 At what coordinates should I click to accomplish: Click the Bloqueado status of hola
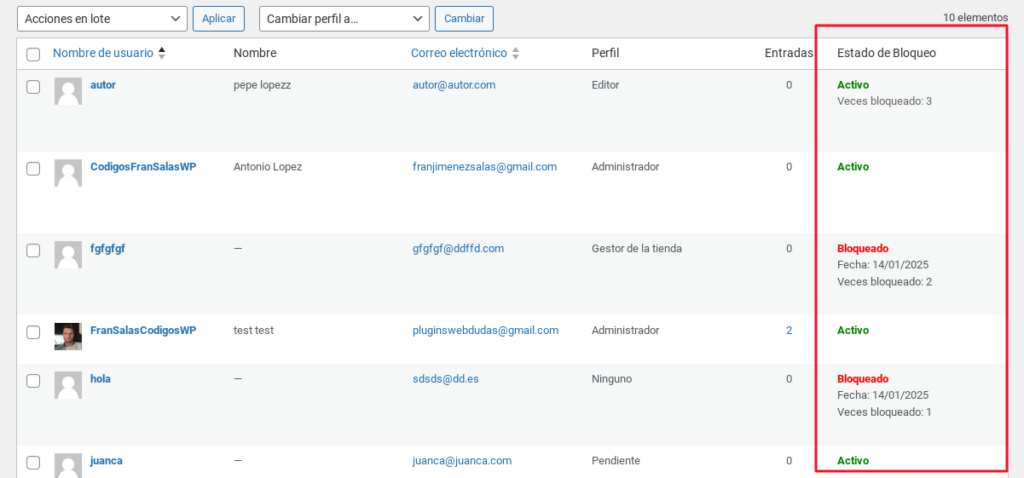point(863,379)
